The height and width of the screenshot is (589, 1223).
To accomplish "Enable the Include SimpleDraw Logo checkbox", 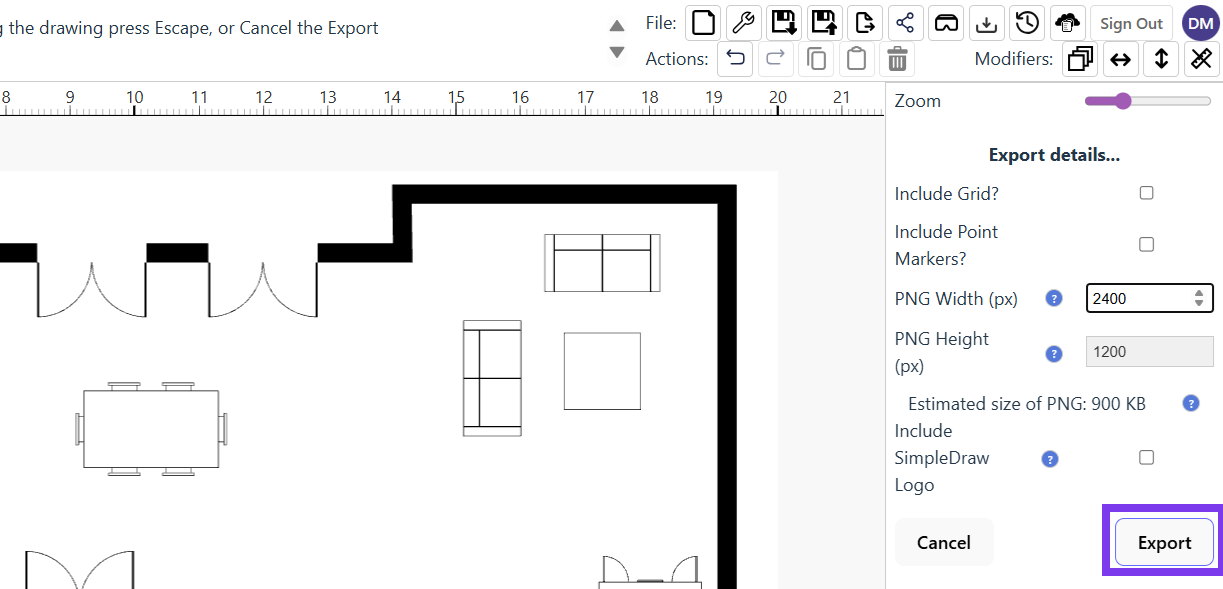I will coord(1146,456).
